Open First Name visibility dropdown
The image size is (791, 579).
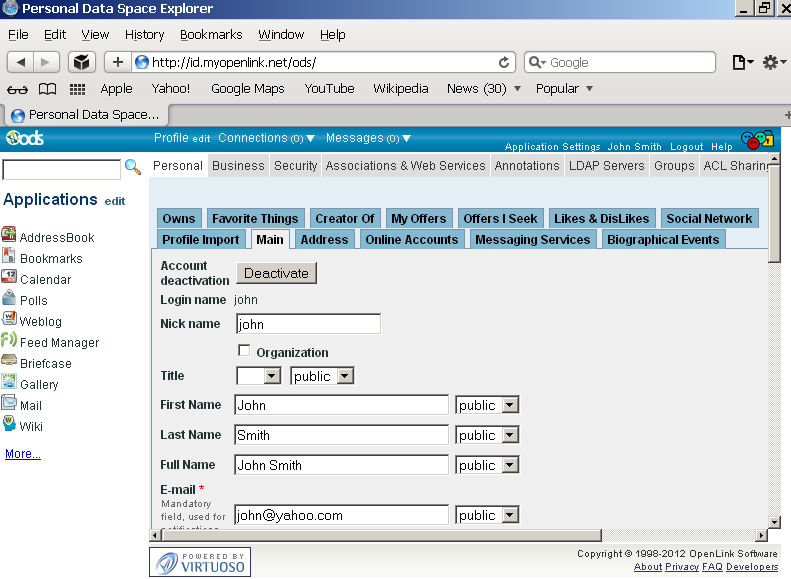pyautogui.click(x=509, y=405)
